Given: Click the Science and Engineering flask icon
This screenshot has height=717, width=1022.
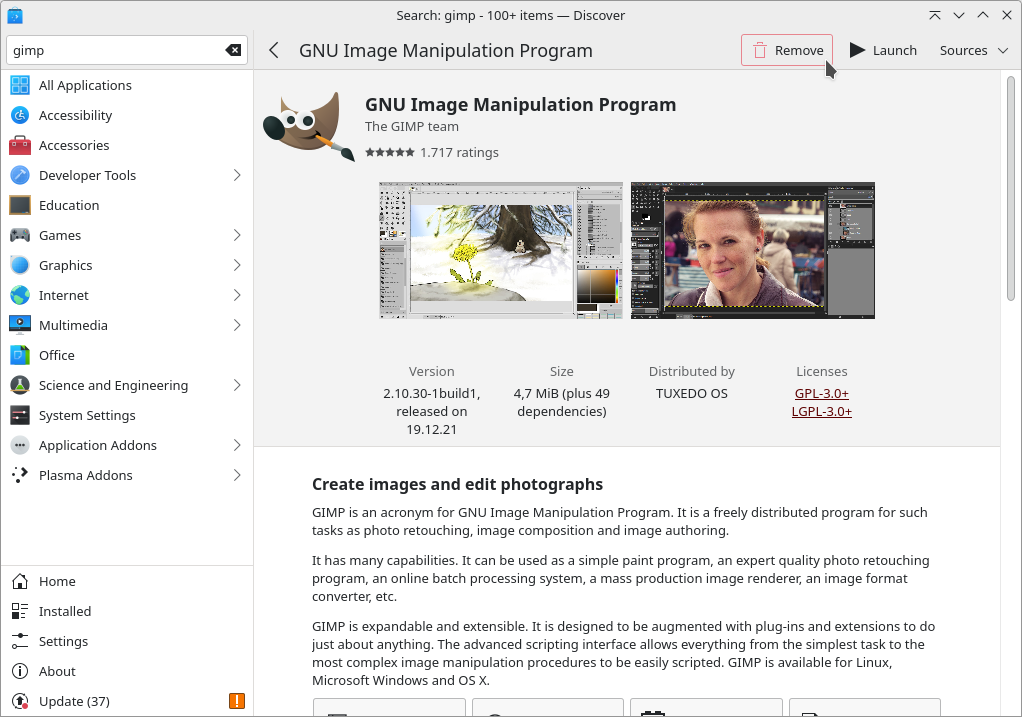Looking at the screenshot, I should point(20,385).
